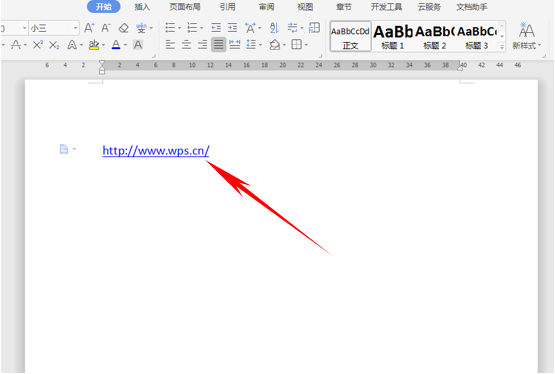Open the paragraph layout icon beside the link

(x=64, y=149)
